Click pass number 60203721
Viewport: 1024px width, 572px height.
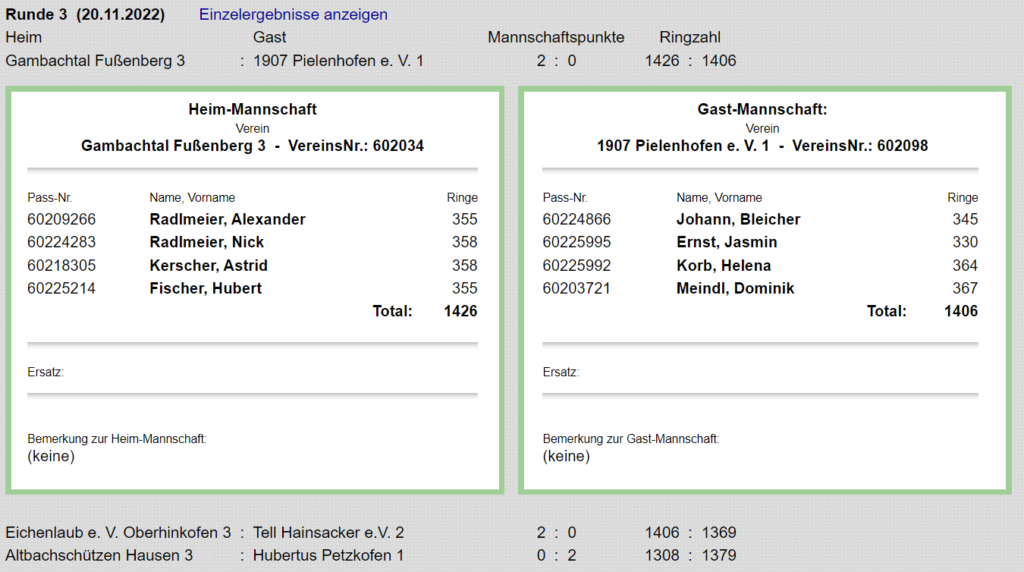577,288
